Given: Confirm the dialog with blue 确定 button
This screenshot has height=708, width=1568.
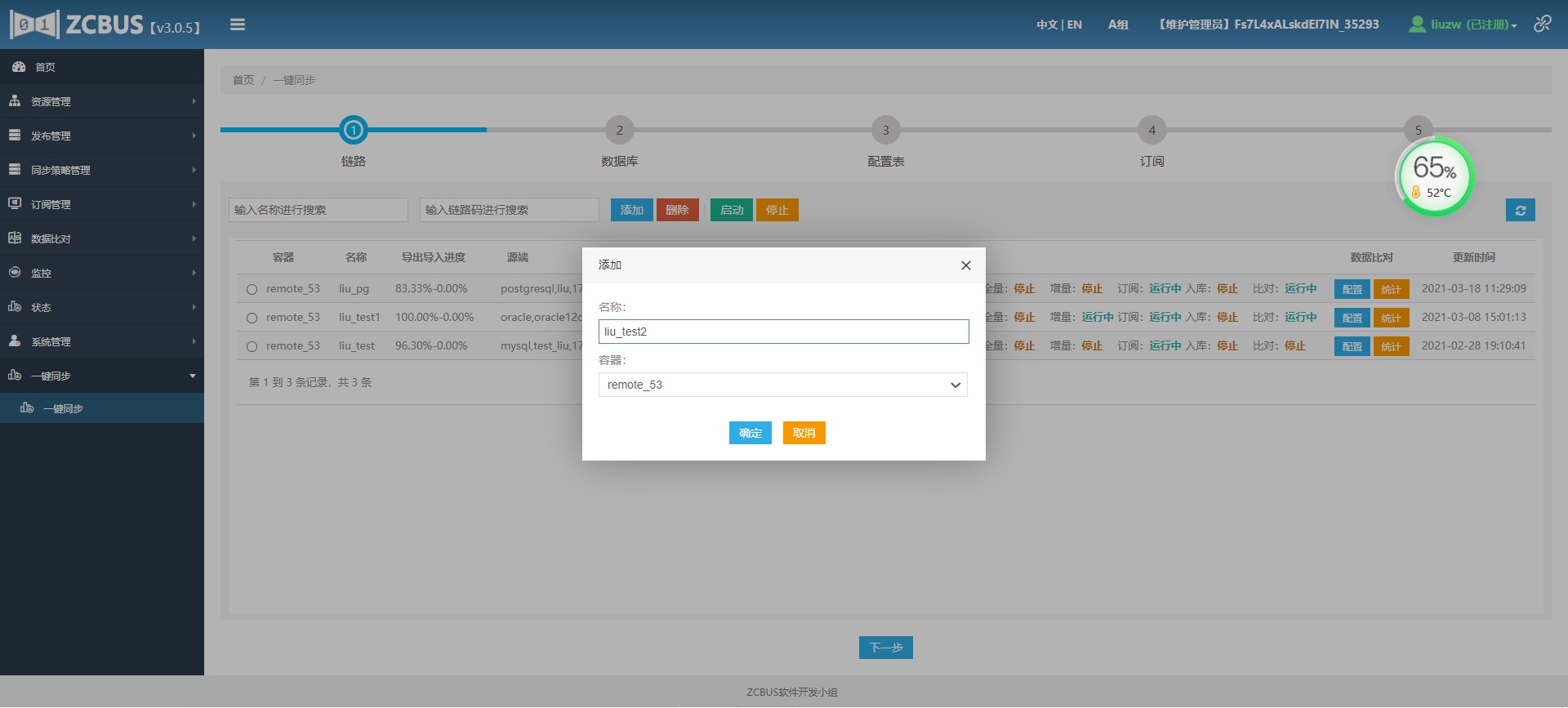Looking at the screenshot, I should 750,433.
